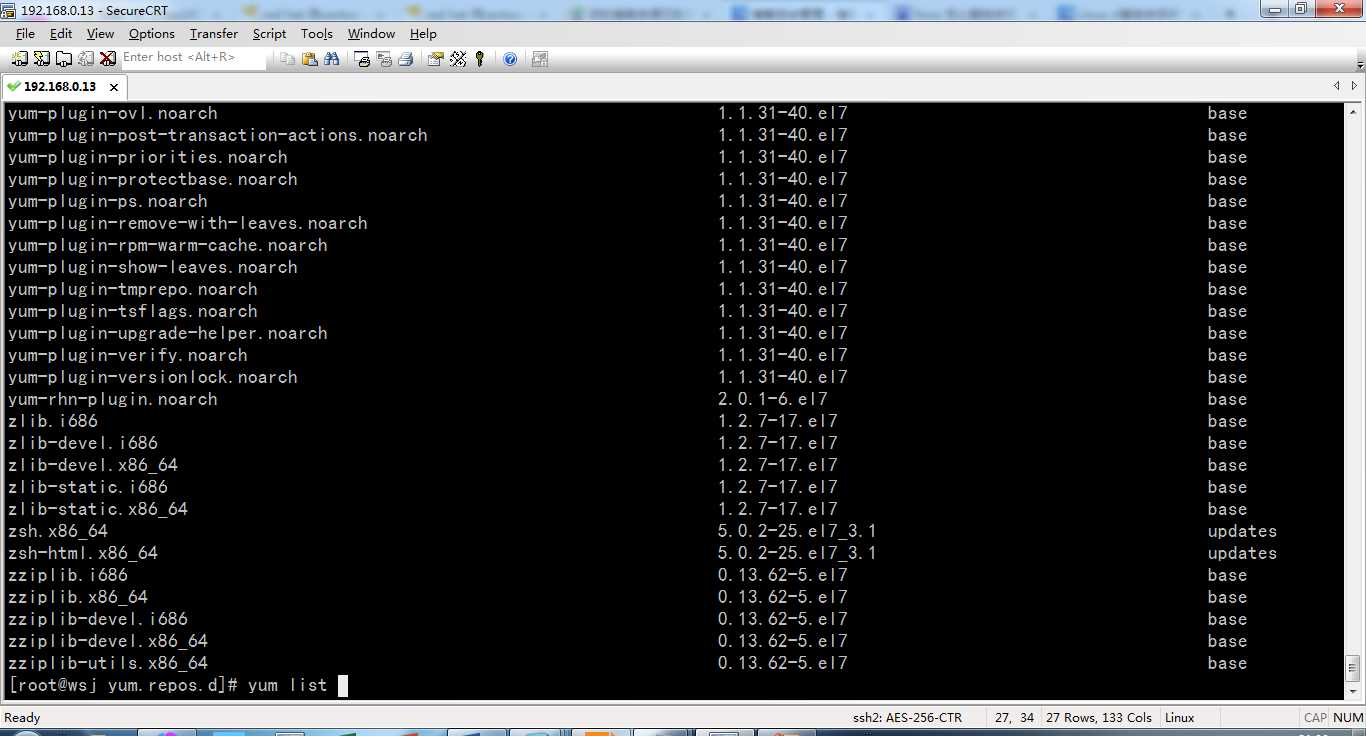Image resolution: width=1366 pixels, height=736 pixels.
Task: Open the File menu
Action: (25, 33)
